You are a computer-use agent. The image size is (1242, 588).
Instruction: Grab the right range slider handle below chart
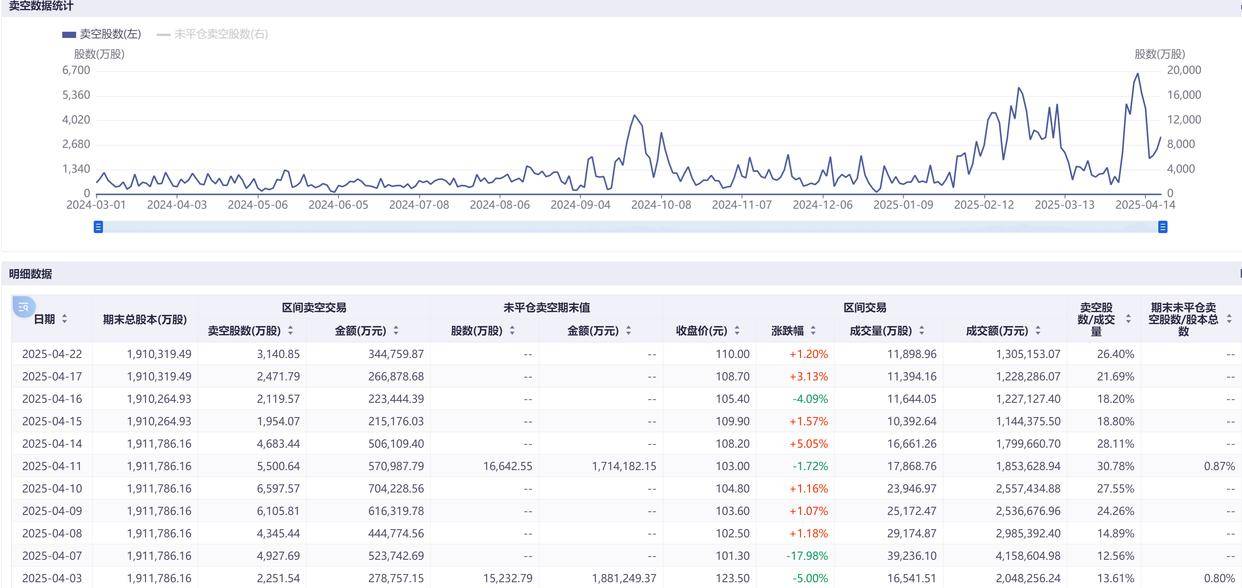coord(1163,227)
